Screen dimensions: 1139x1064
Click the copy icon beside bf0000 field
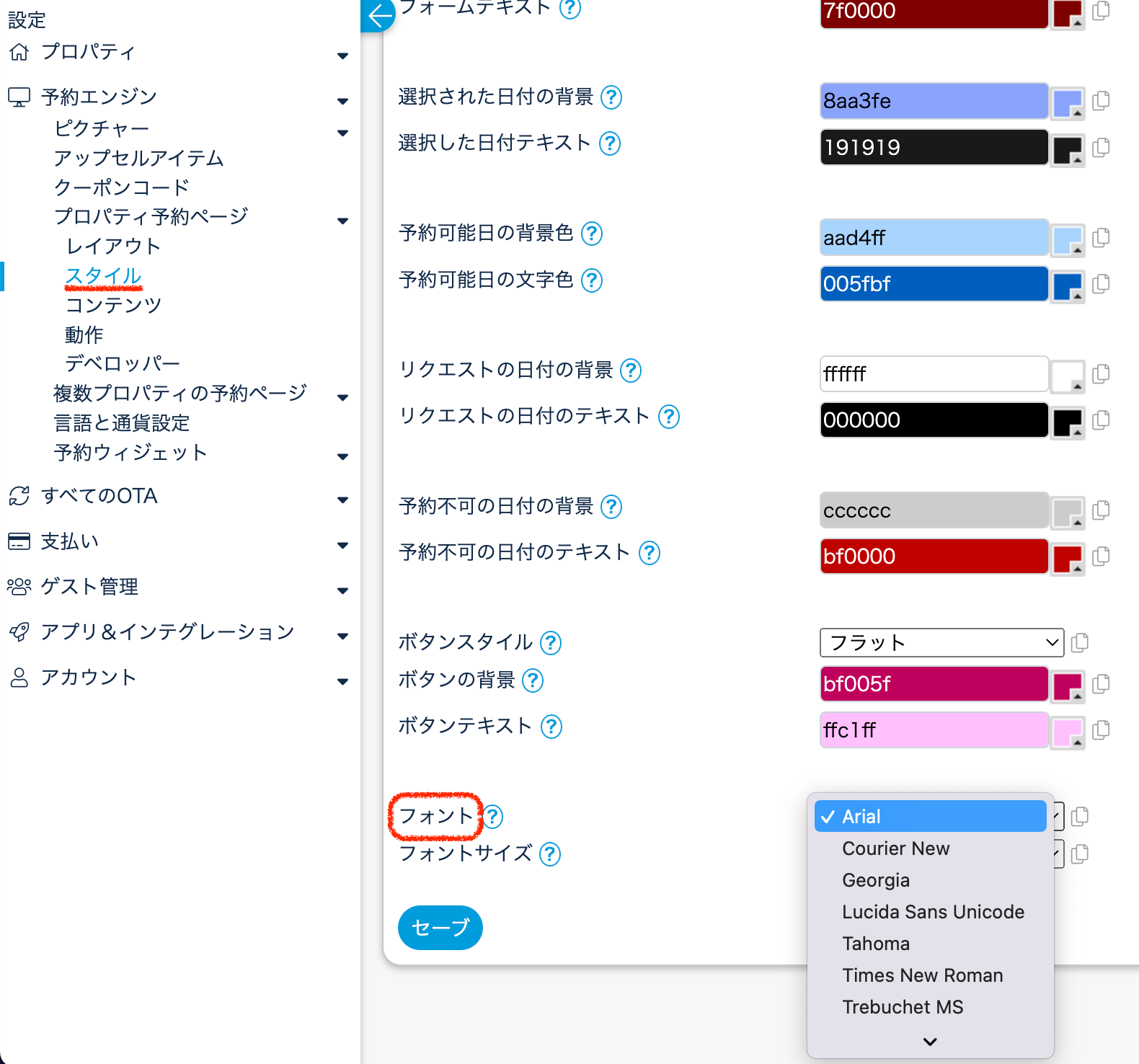pos(1101,557)
